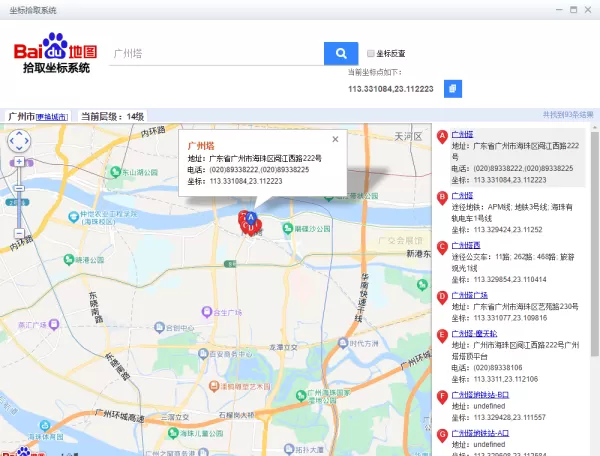Screen dimensions: 600x456
Task: Close the 广州塔 info popup
Action: pos(335,139)
